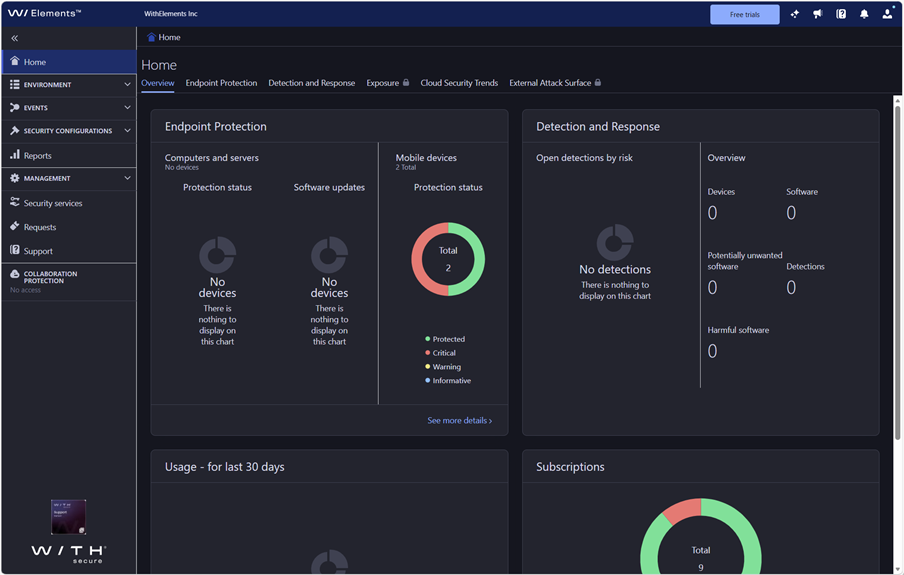Viewport: 904px width, 575px height.
Task: Click the Reports bar chart icon
Action: pos(14,155)
